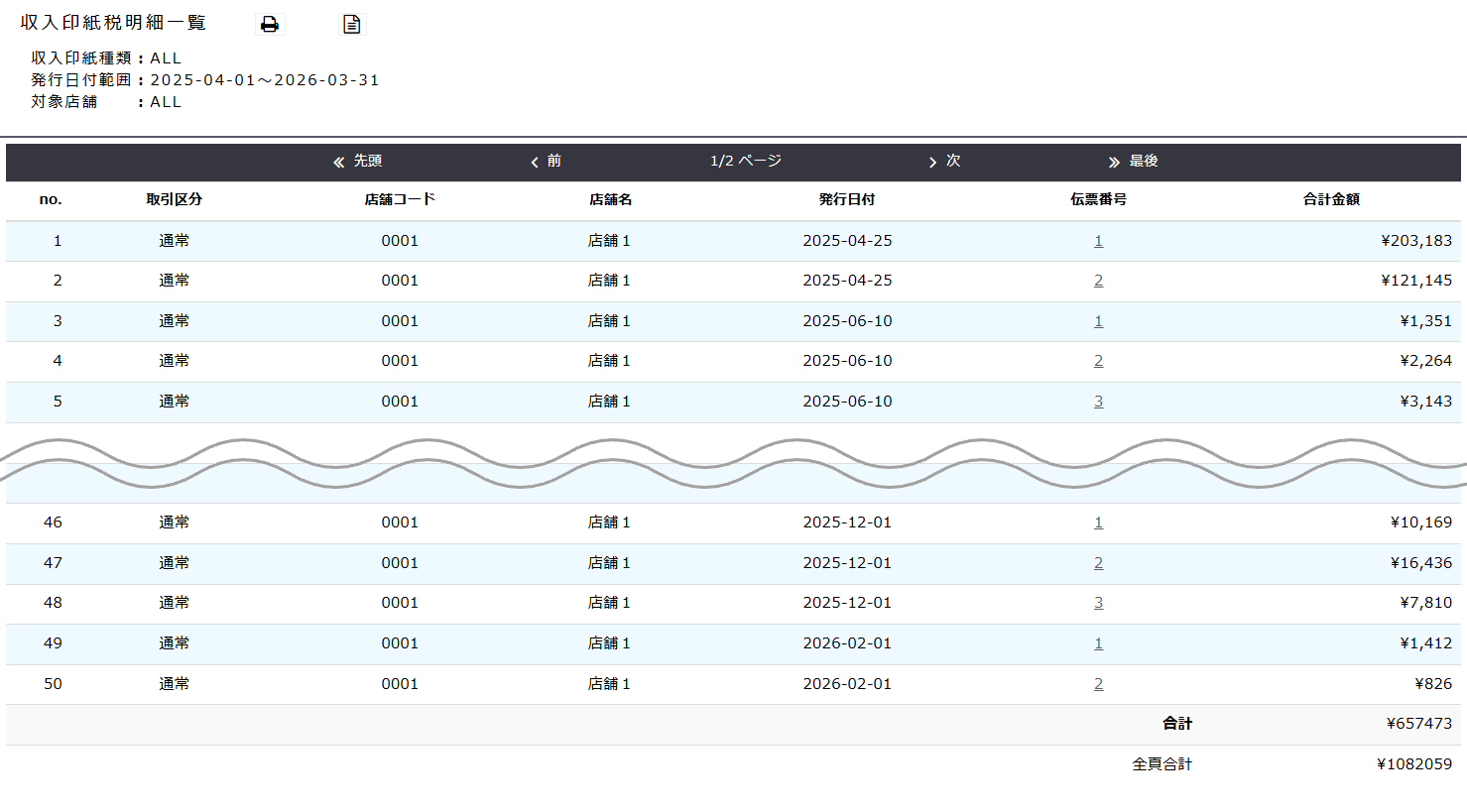Click the amount ¥3,143

tap(1425, 402)
